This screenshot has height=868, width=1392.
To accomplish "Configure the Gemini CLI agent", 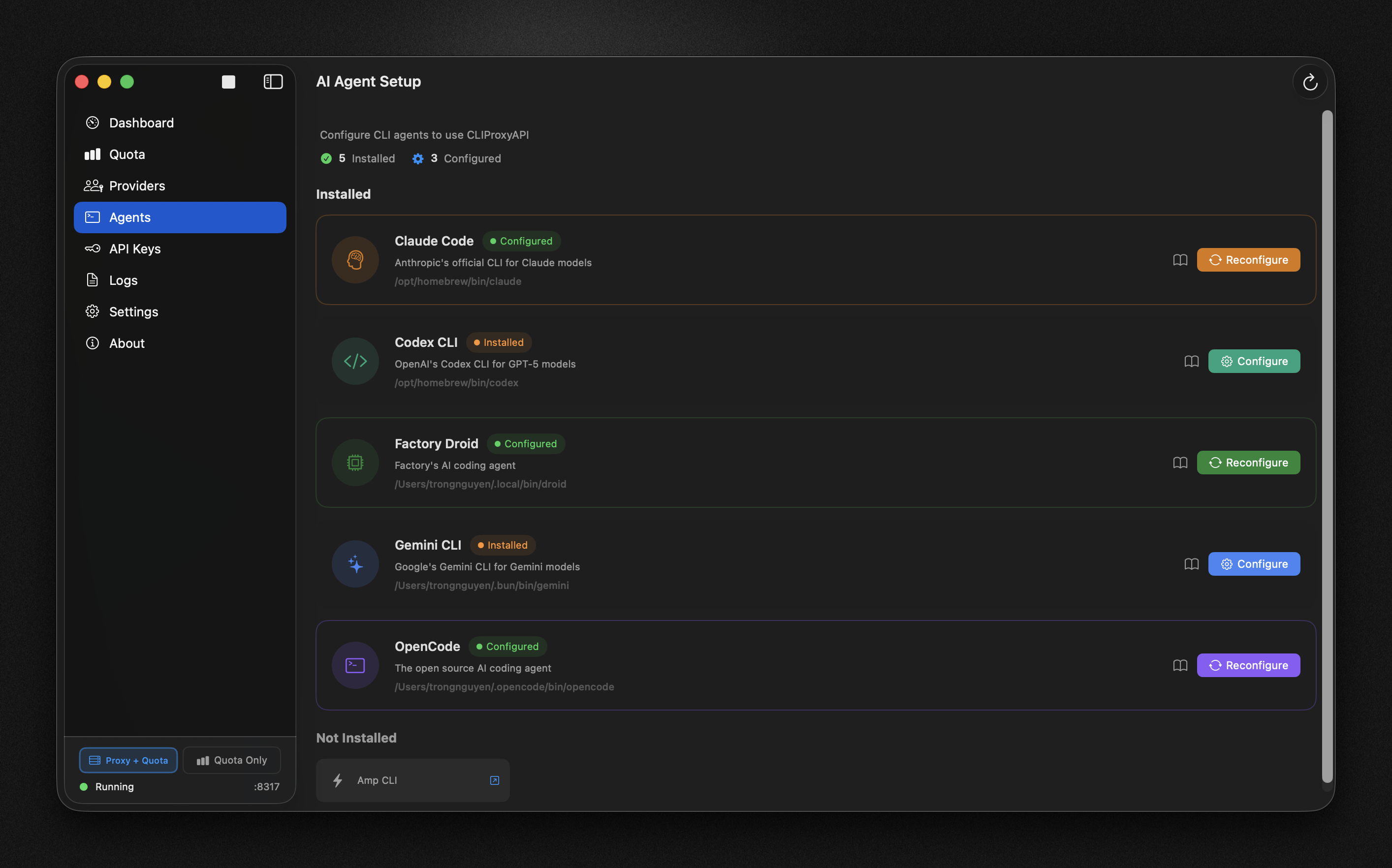I will tap(1254, 564).
